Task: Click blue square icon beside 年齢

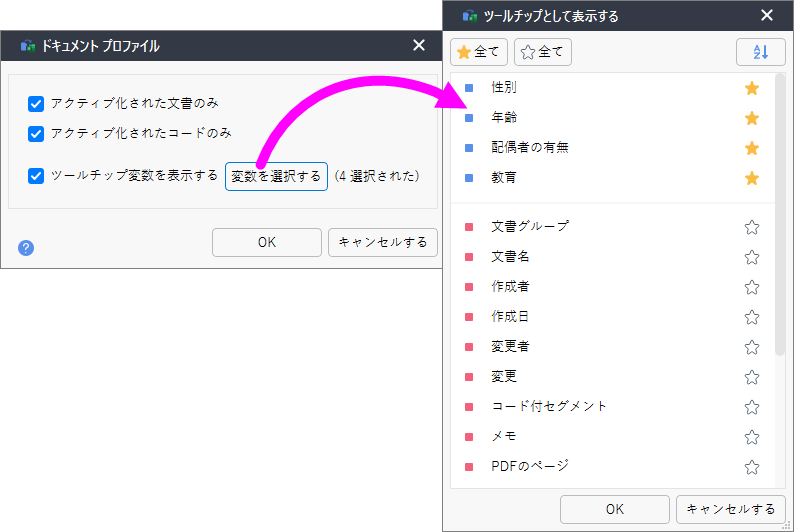Action: pos(469,118)
